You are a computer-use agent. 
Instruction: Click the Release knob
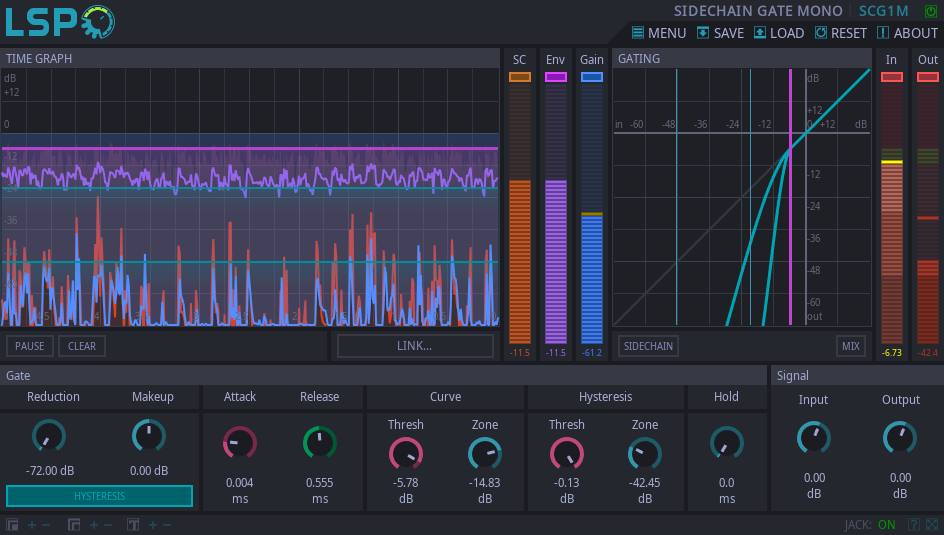point(320,444)
